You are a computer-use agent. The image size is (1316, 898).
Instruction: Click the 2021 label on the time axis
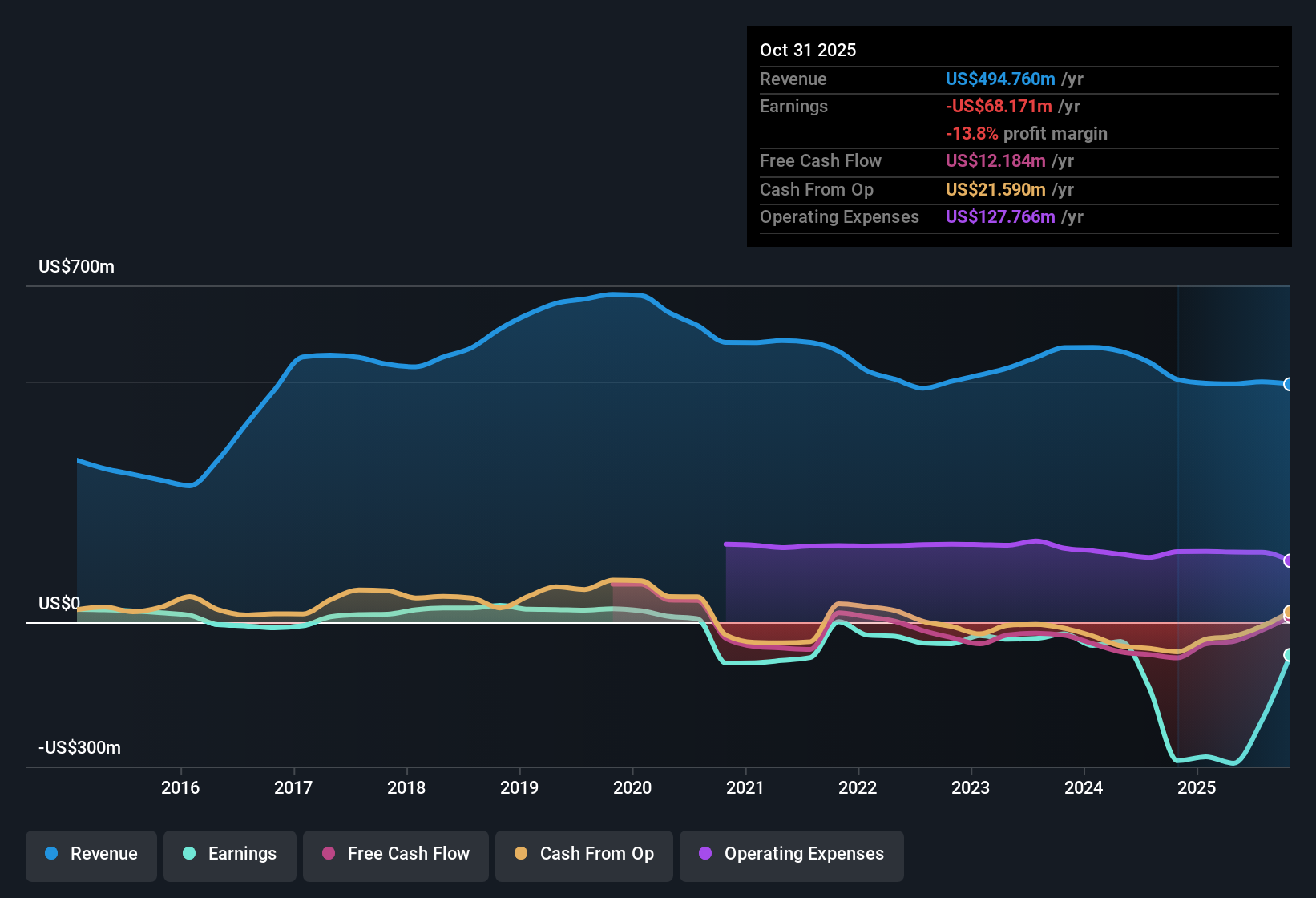[x=745, y=788]
